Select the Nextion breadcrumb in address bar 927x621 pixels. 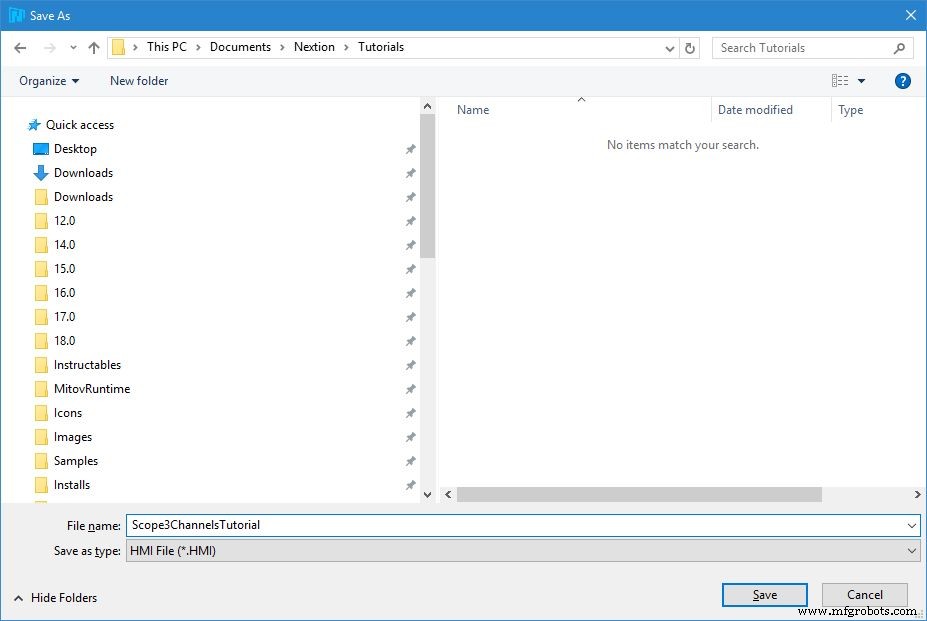coord(314,47)
